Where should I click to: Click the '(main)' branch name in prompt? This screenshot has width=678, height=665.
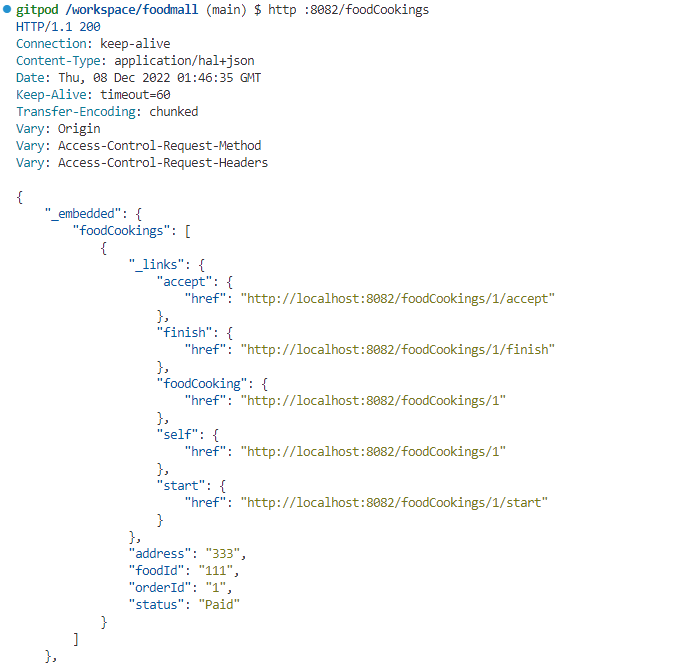click(226, 10)
